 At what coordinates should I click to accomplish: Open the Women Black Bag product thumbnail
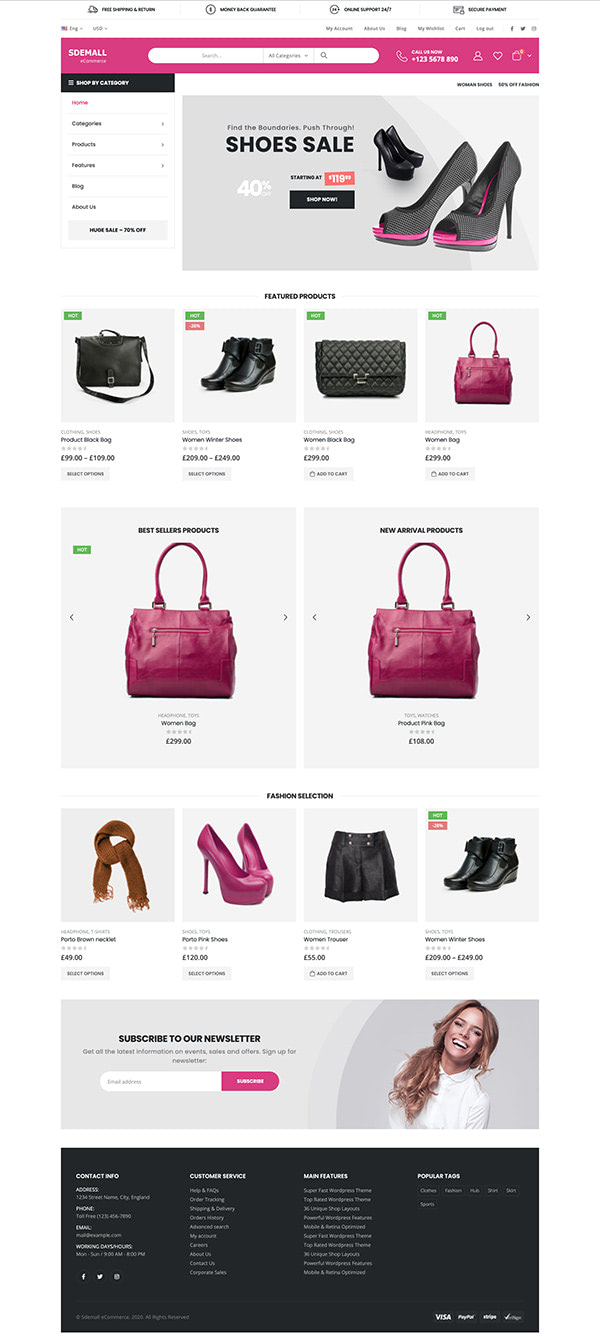pyautogui.click(x=361, y=365)
